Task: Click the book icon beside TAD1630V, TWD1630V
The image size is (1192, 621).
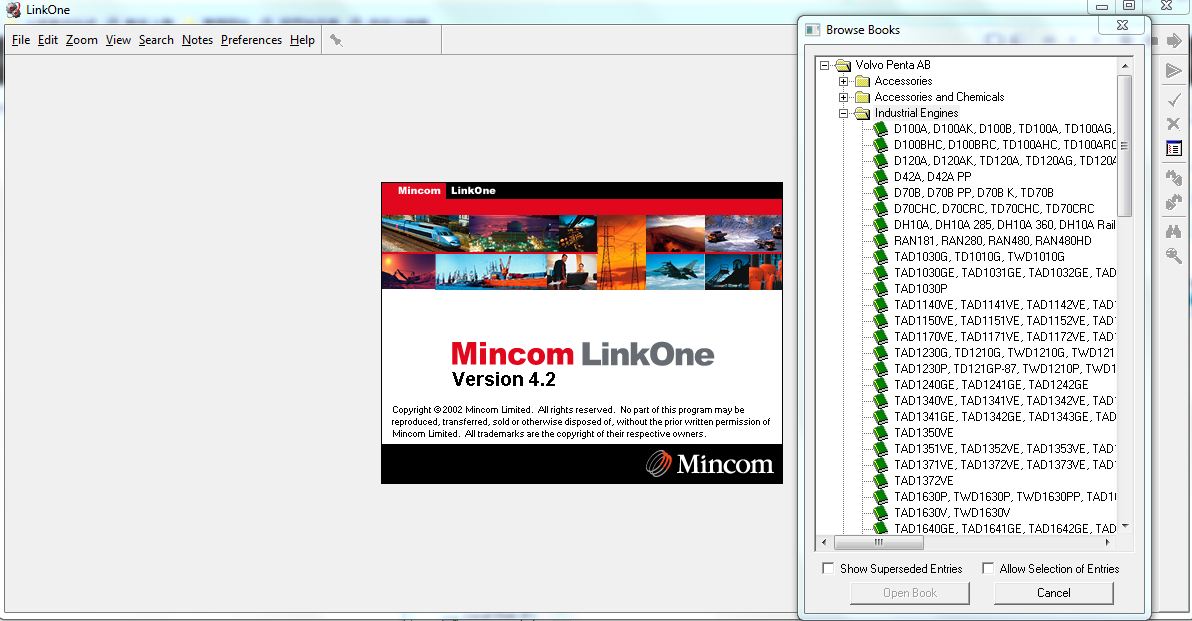Action: click(880, 512)
